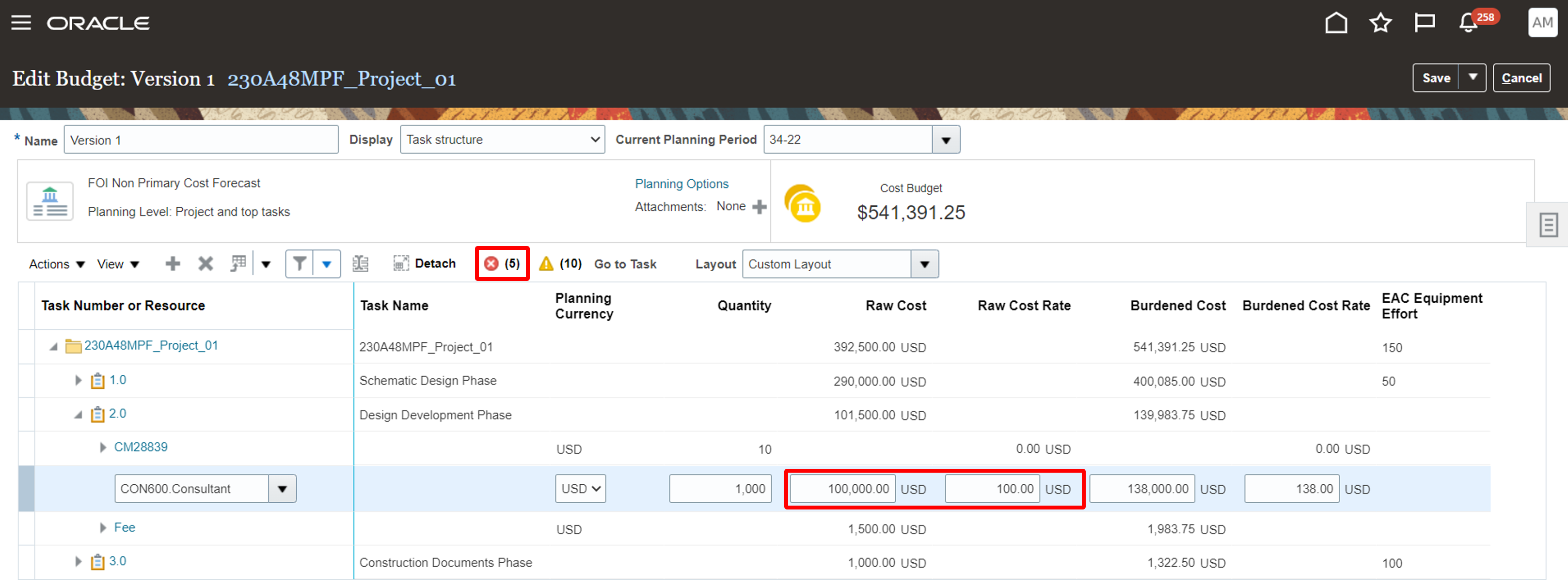The width and height of the screenshot is (1568, 586).
Task: Open the Planning Options link
Action: point(681,184)
